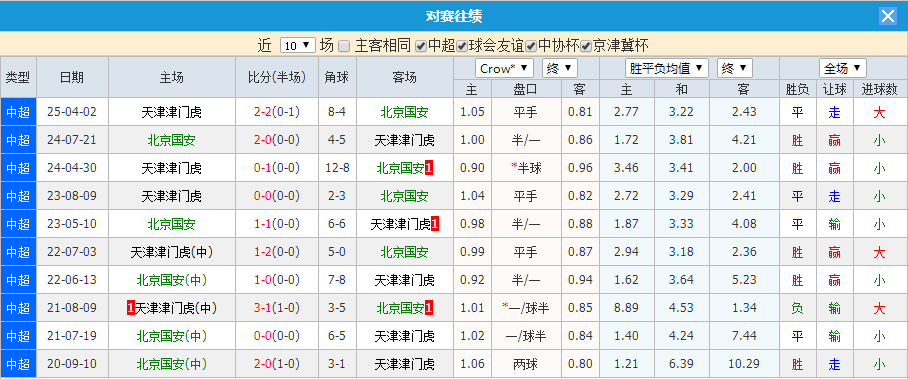Close the 对赛往绩 dialog

coord(888,16)
